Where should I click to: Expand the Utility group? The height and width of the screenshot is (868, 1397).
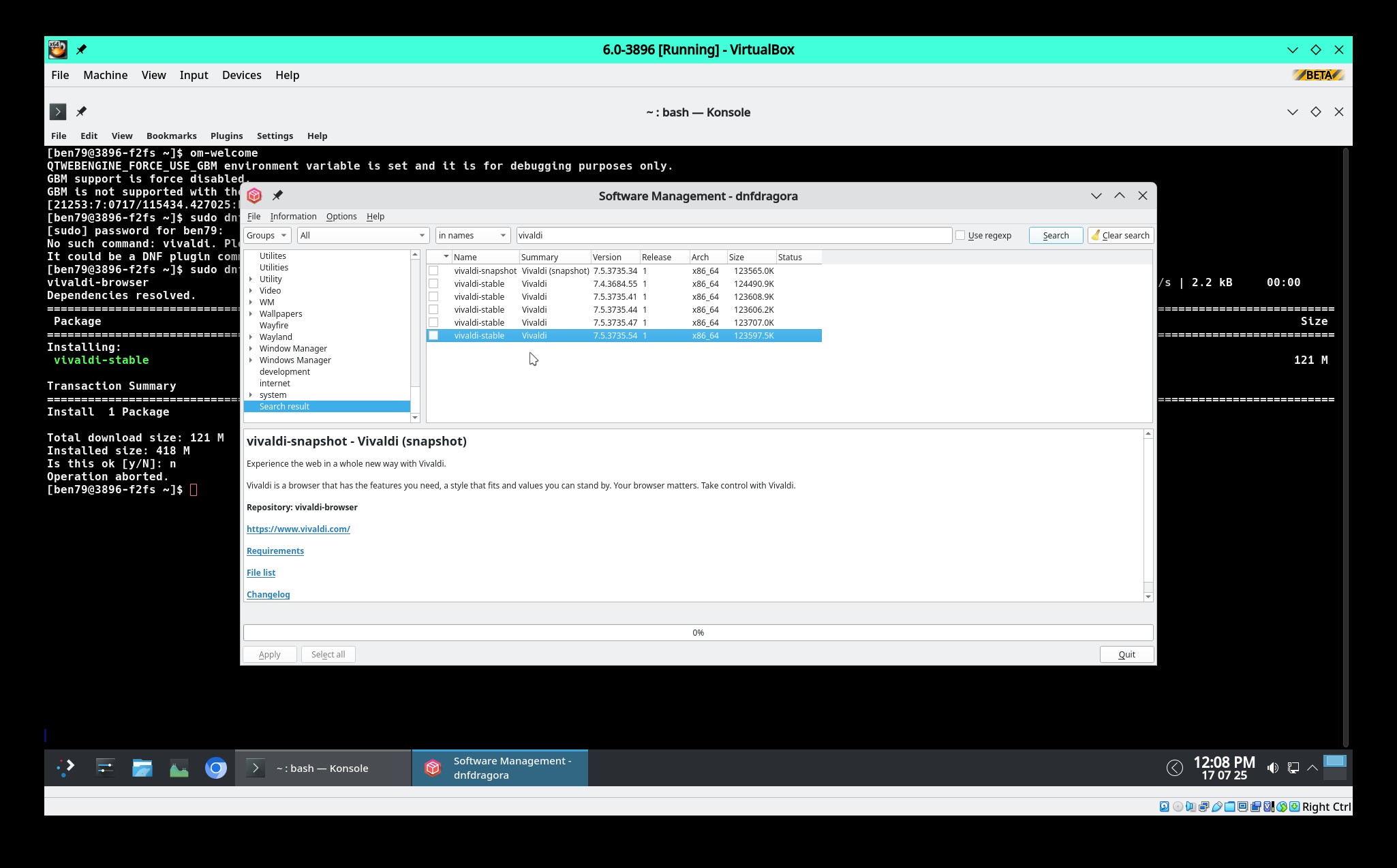coord(251,279)
